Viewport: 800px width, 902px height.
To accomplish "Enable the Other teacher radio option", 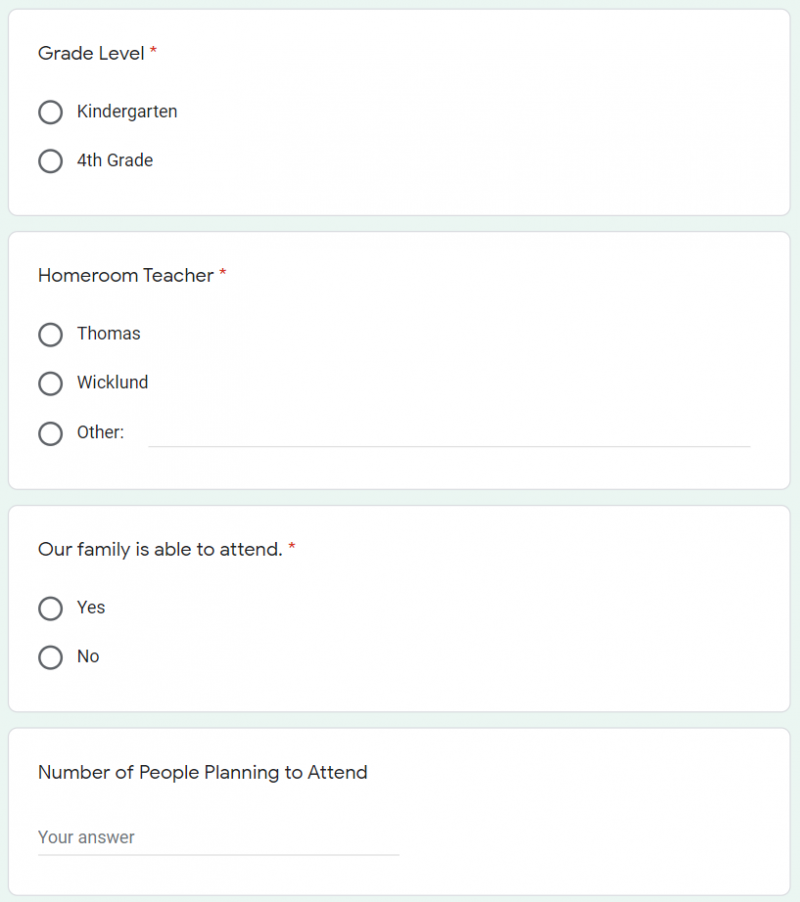I will pyautogui.click(x=50, y=433).
